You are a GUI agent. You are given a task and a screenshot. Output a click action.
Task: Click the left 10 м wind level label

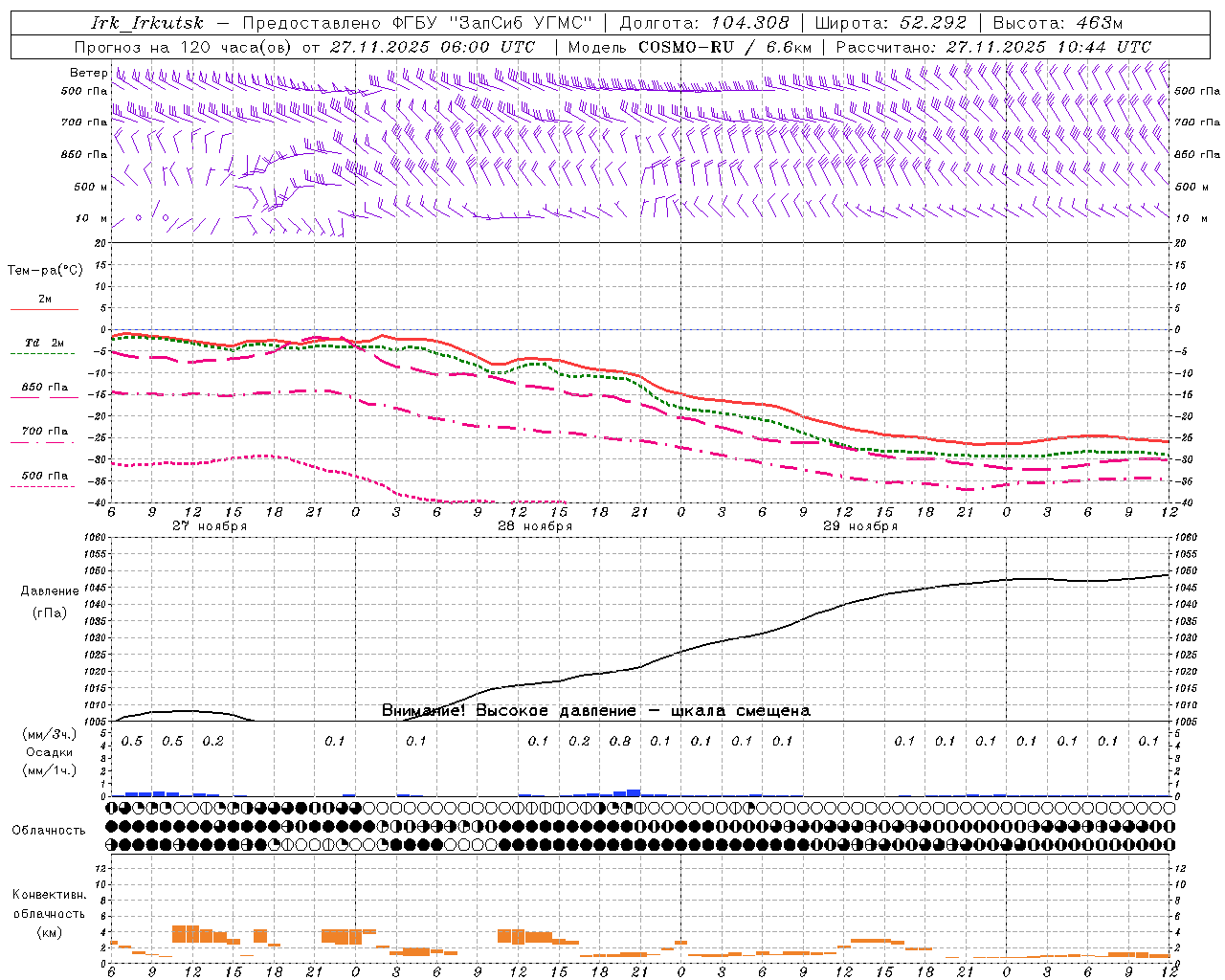[92, 218]
